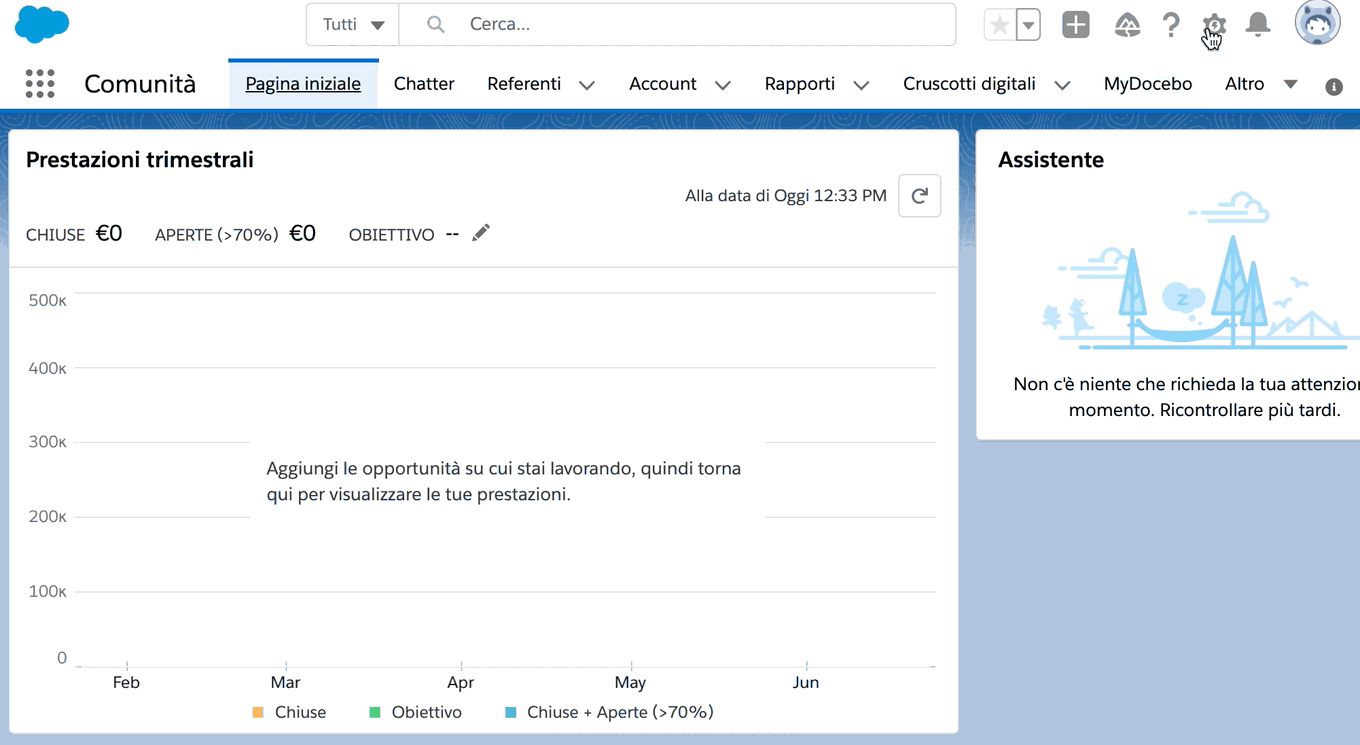Click the Apr axis label
The height and width of the screenshot is (745, 1360).
click(460, 683)
